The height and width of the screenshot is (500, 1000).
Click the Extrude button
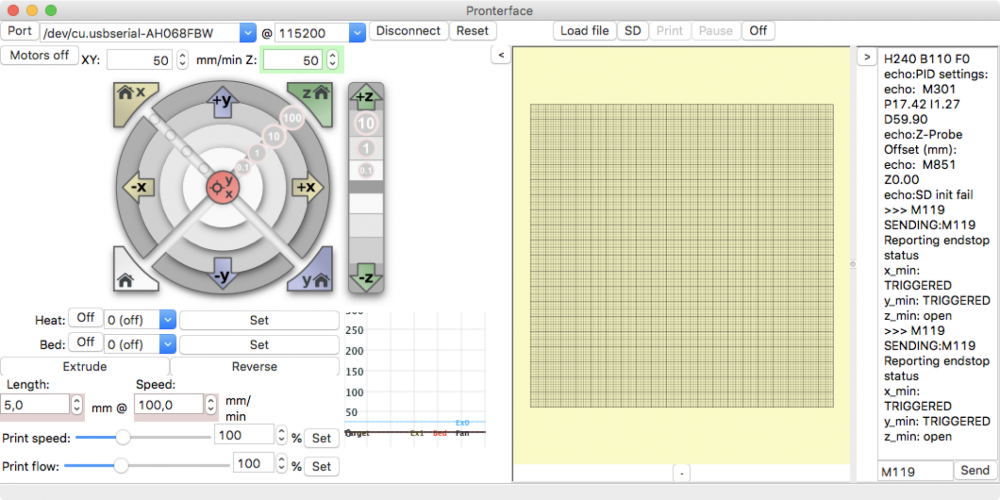pyautogui.click(x=85, y=367)
